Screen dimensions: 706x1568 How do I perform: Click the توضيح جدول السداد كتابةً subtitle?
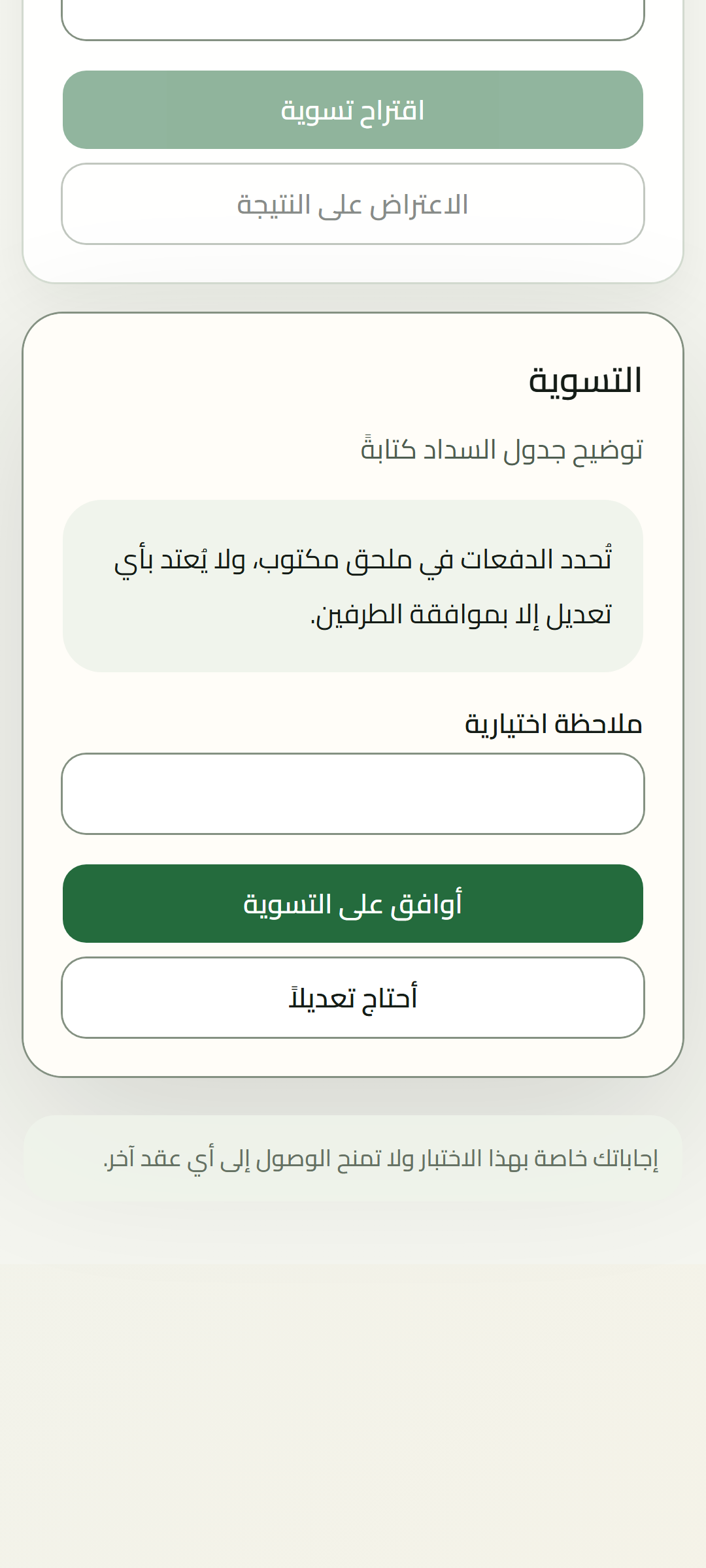tap(502, 450)
